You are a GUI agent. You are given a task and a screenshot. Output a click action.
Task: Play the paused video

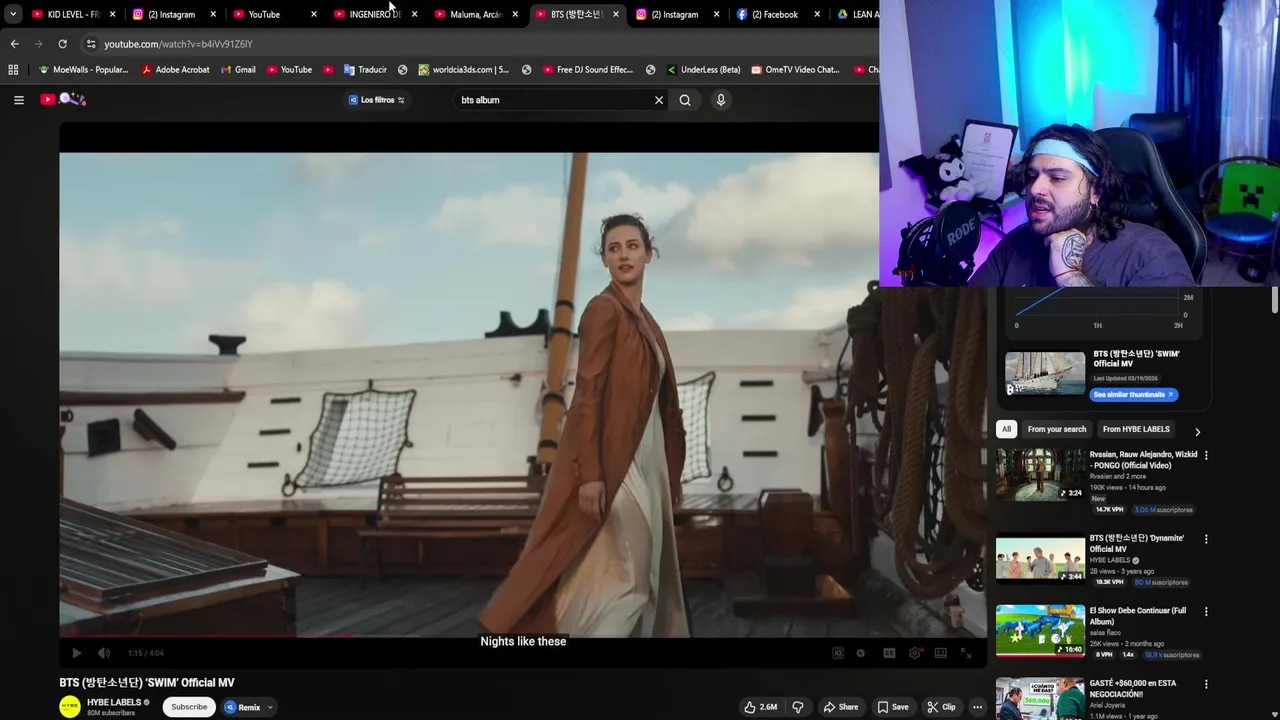tap(77, 653)
